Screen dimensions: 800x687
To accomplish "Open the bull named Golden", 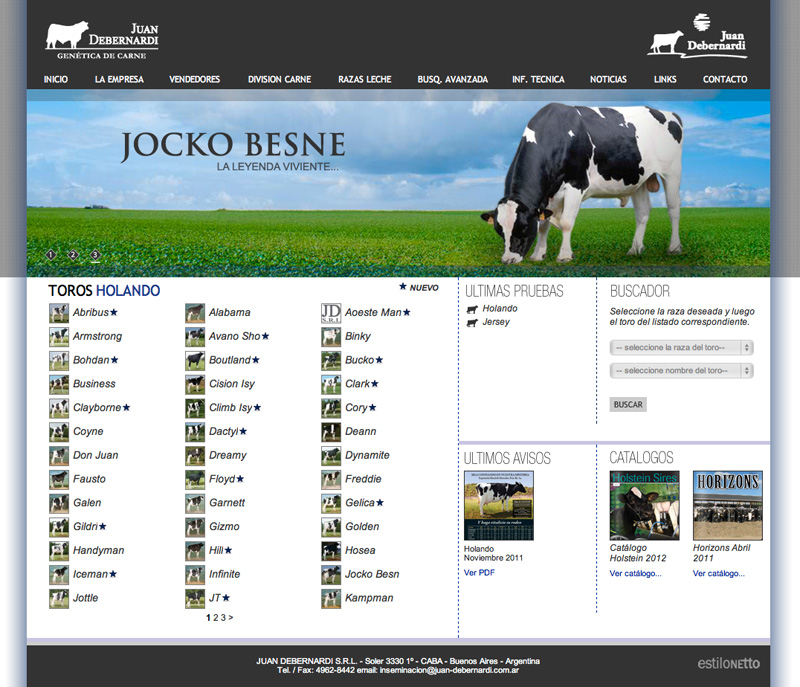I will (x=362, y=527).
